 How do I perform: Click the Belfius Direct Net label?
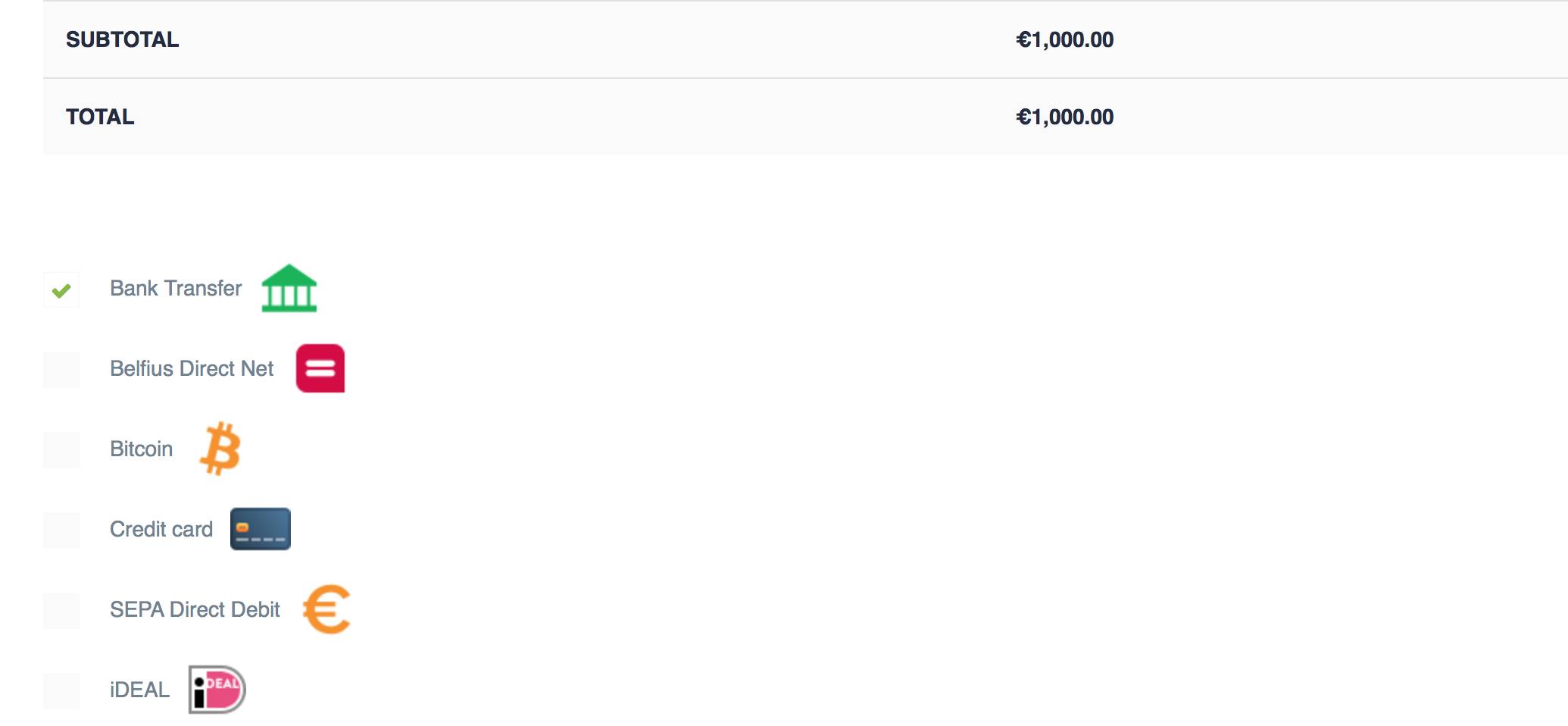click(192, 369)
